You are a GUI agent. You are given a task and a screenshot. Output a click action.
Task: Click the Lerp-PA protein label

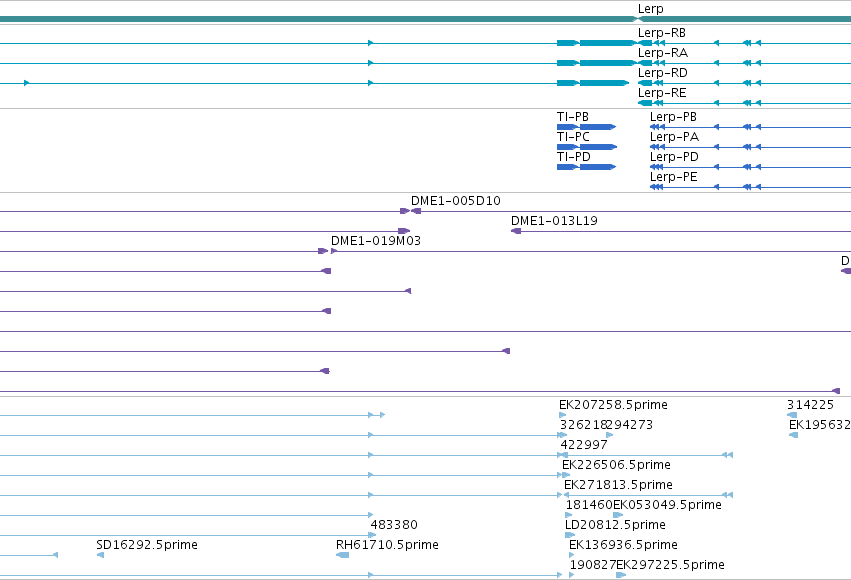coord(675,137)
